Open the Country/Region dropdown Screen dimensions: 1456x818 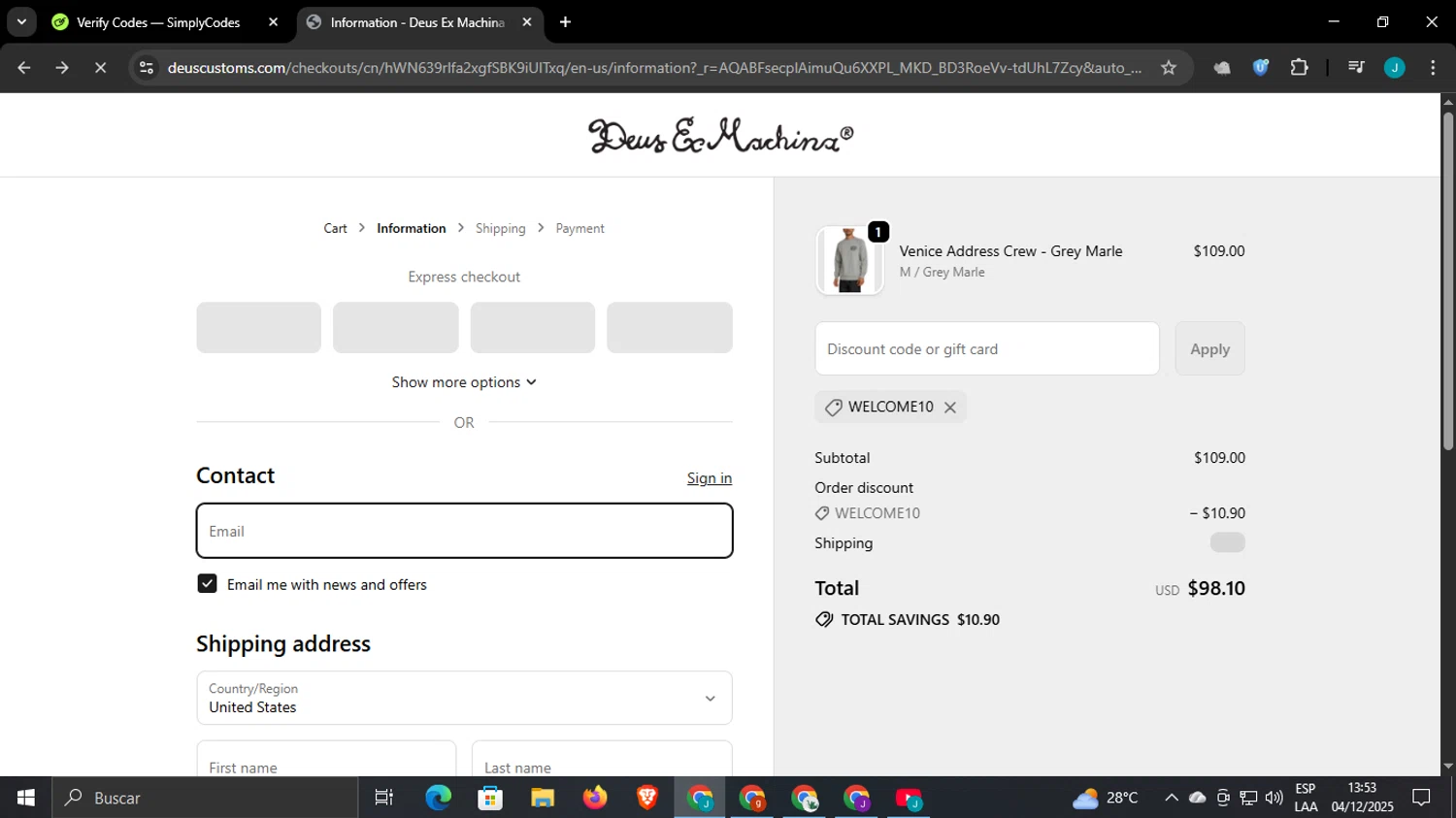tap(464, 698)
